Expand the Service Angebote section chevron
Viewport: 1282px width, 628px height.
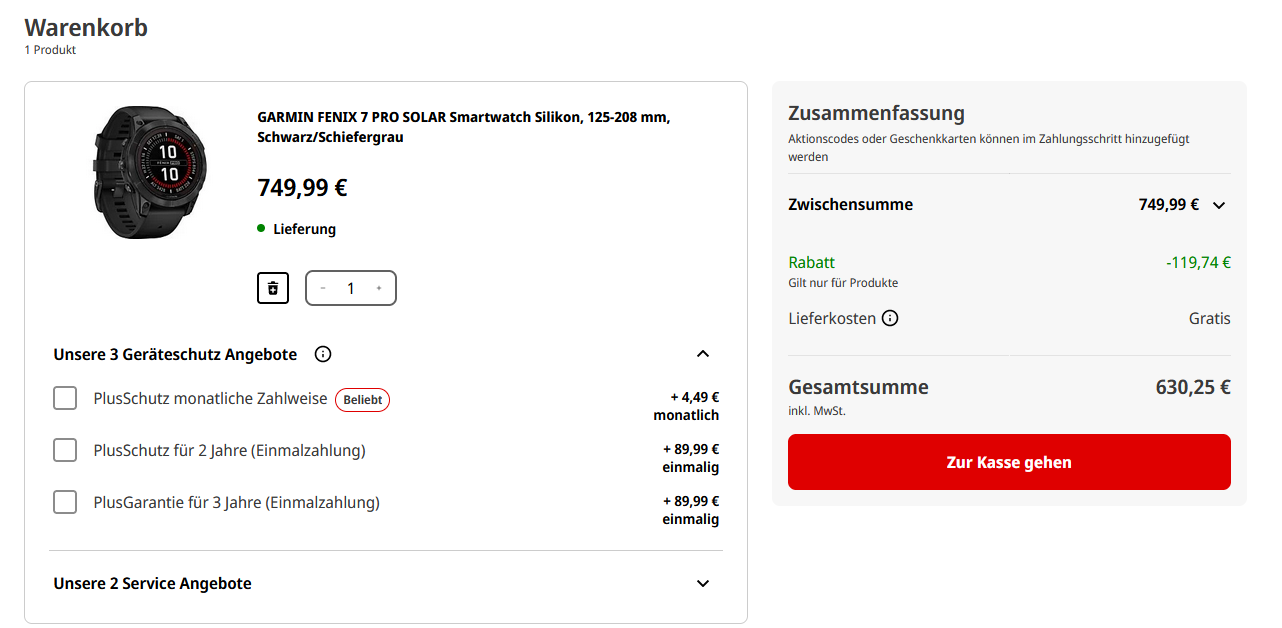pos(703,584)
